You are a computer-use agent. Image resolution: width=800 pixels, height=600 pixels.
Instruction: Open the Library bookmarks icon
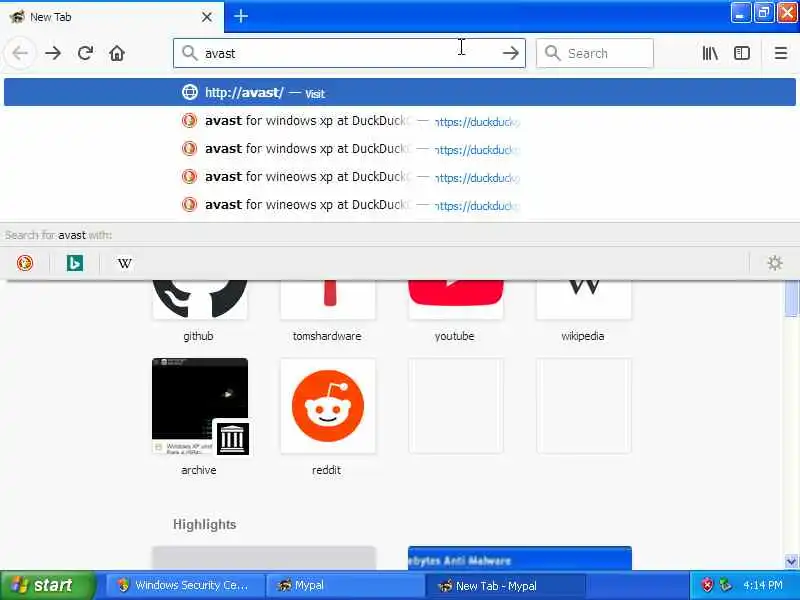coord(710,53)
